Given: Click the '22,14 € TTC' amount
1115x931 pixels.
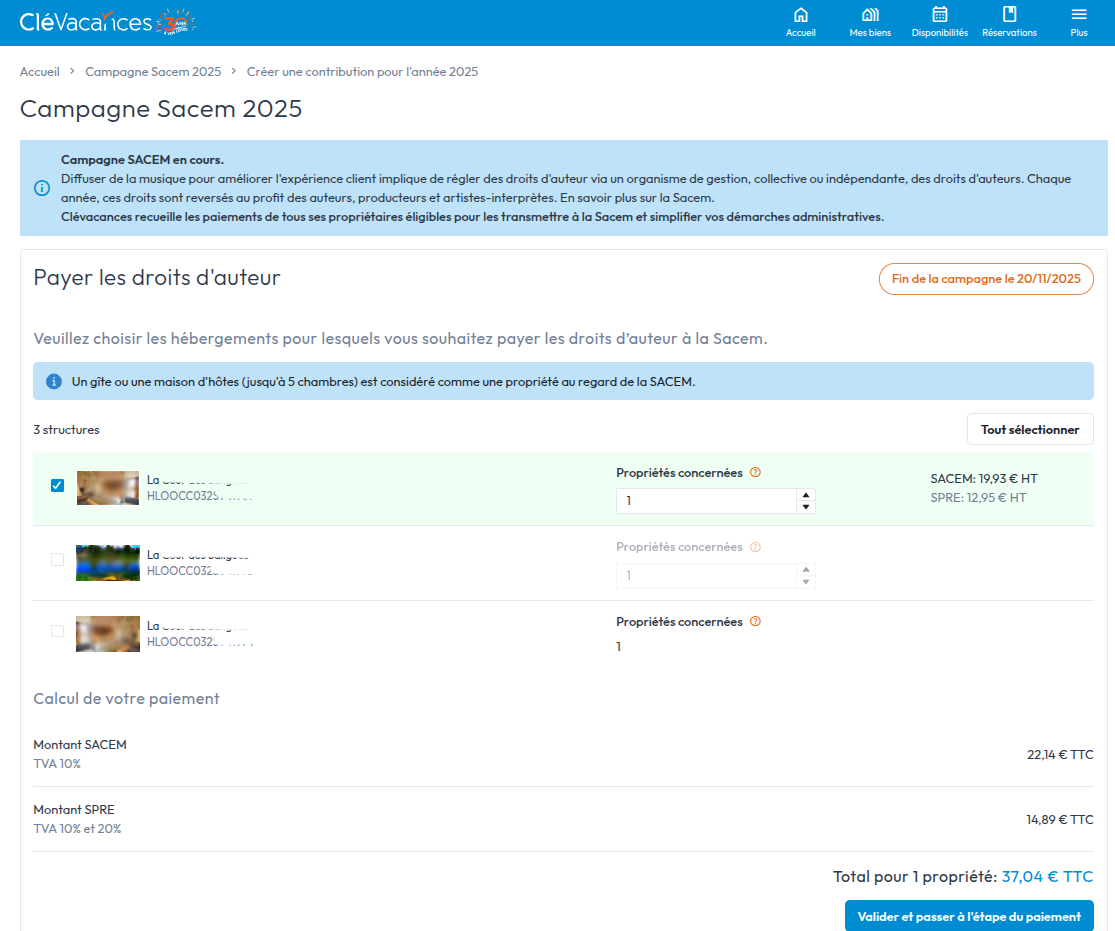Looking at the screenshot, I should tap(1060, 755).
